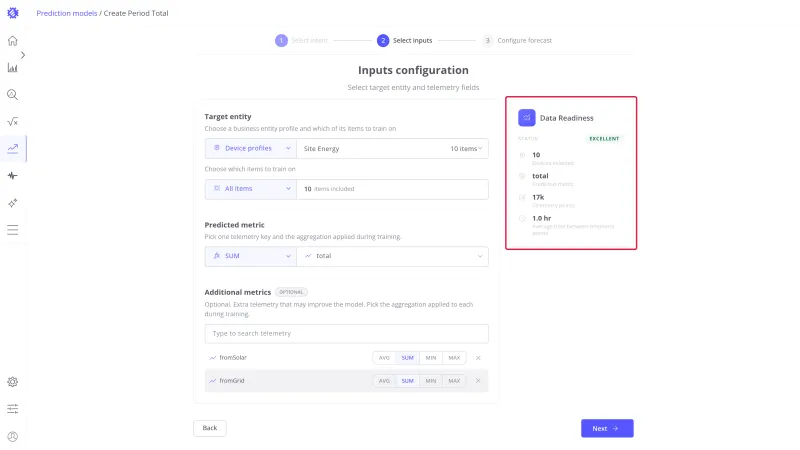
Task: Open the Device profiles dropdown
Action: pos(251,148)
